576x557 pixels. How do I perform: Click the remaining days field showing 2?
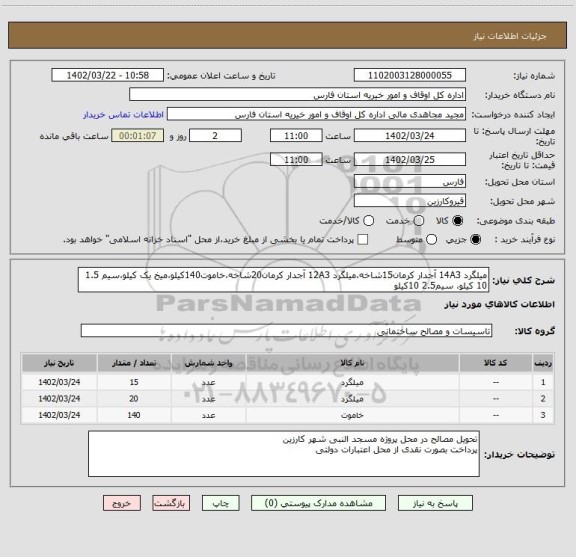point(215,136)
